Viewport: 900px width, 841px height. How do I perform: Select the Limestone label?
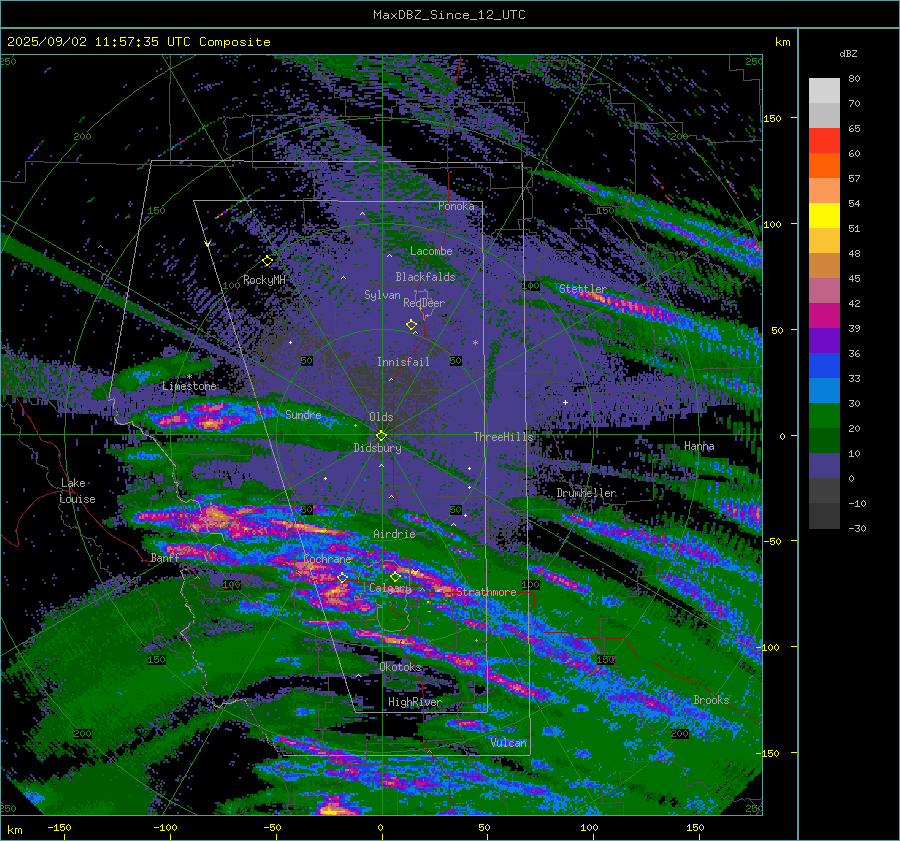189,386
